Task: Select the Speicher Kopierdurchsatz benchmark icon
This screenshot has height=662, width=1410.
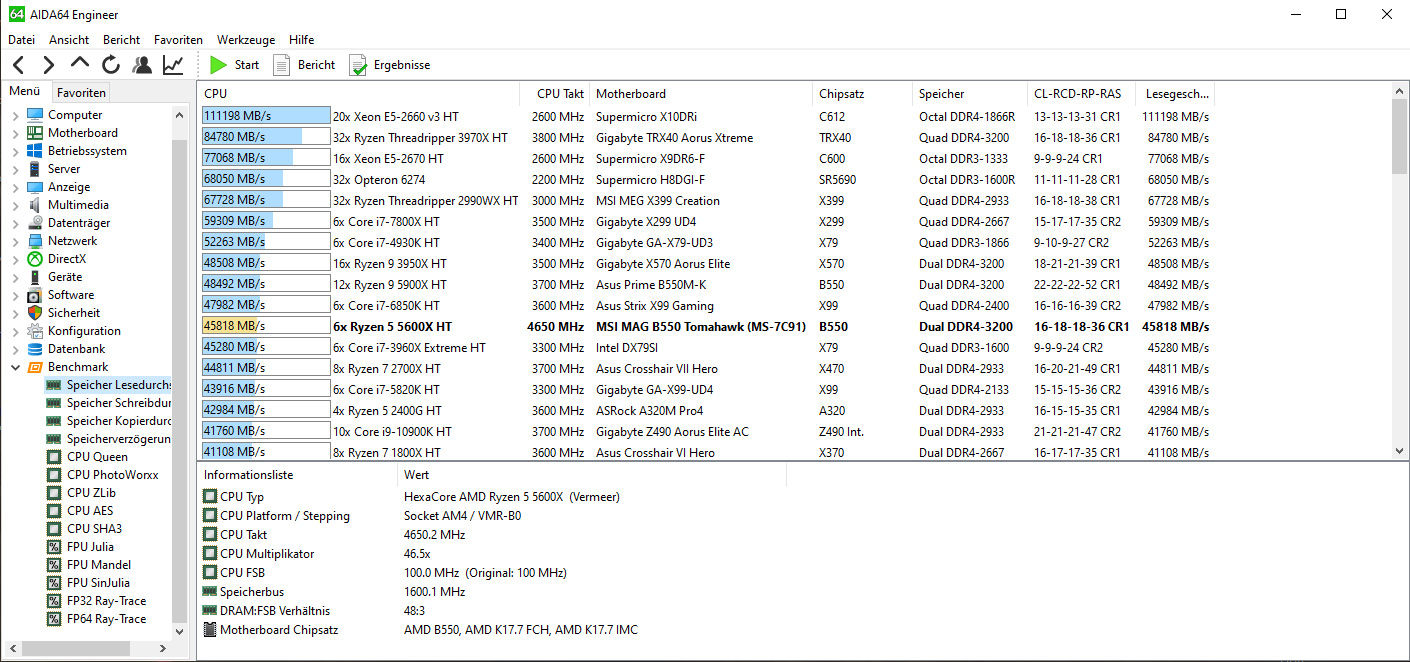Action: [x=54, y=421]
